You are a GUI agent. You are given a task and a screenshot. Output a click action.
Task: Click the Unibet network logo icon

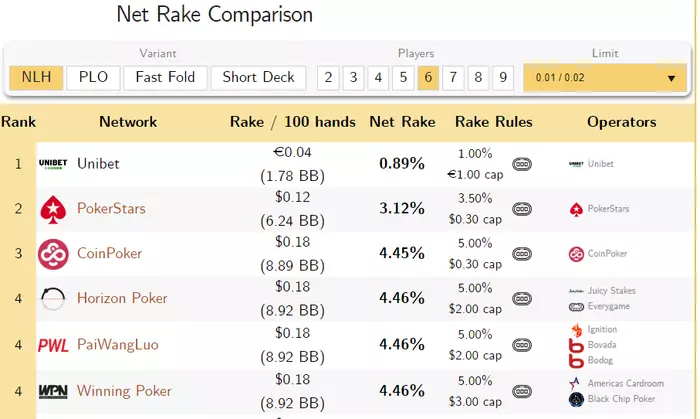pyautogui.click(x=52, y=164)
